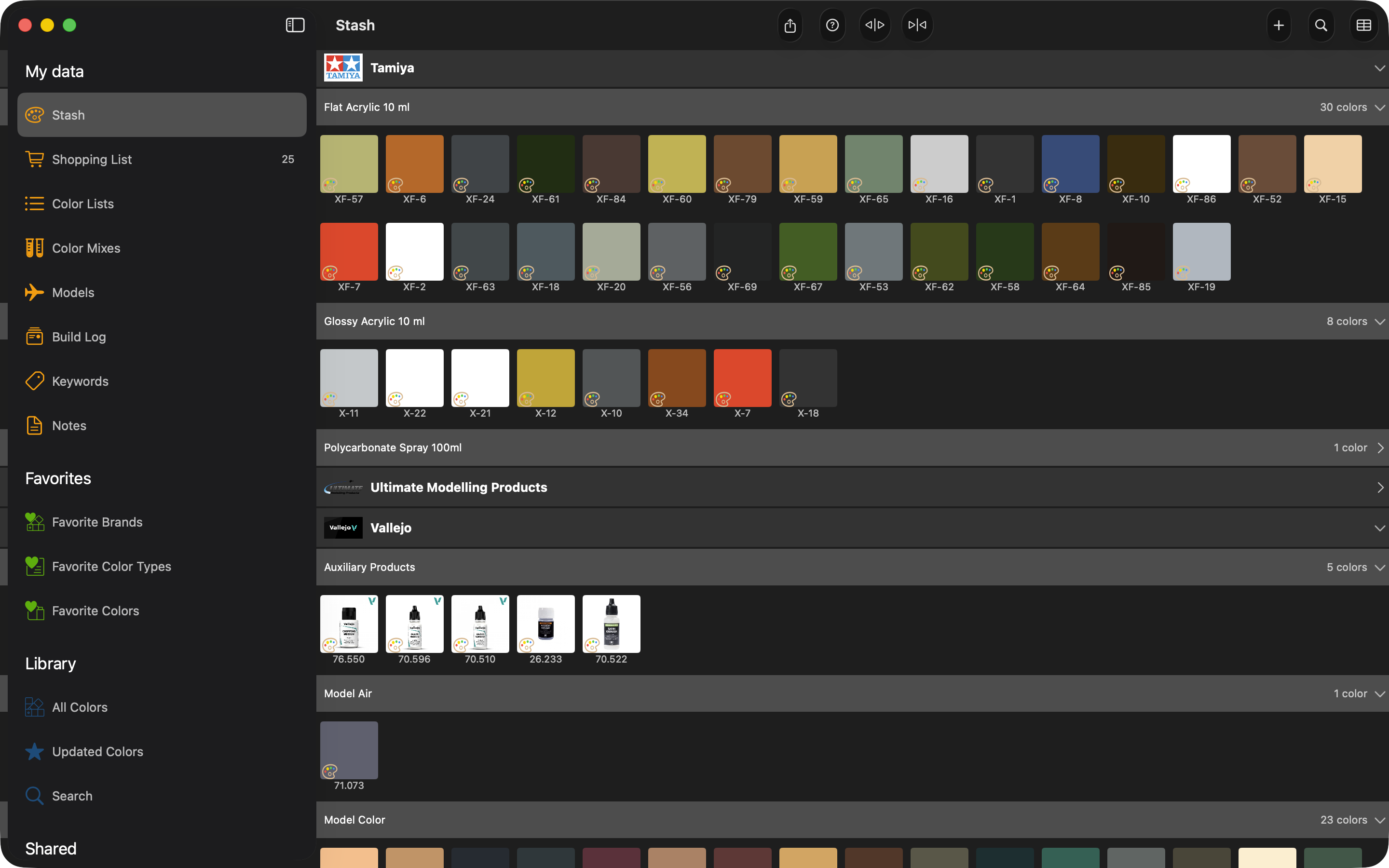
Task: Select the XF-8 blue swatch
Action: (x=1071, y=163)
